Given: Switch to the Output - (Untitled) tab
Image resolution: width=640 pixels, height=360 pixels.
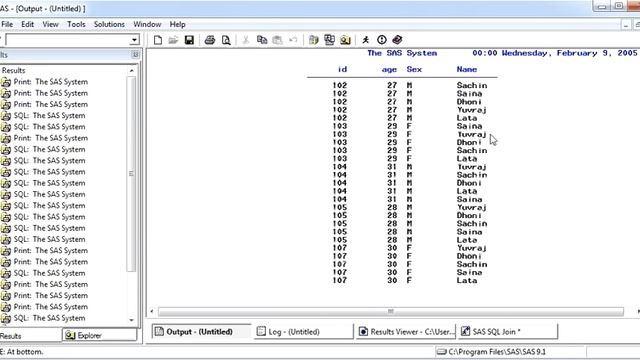Looking at the screenshot, I should 201,331.
